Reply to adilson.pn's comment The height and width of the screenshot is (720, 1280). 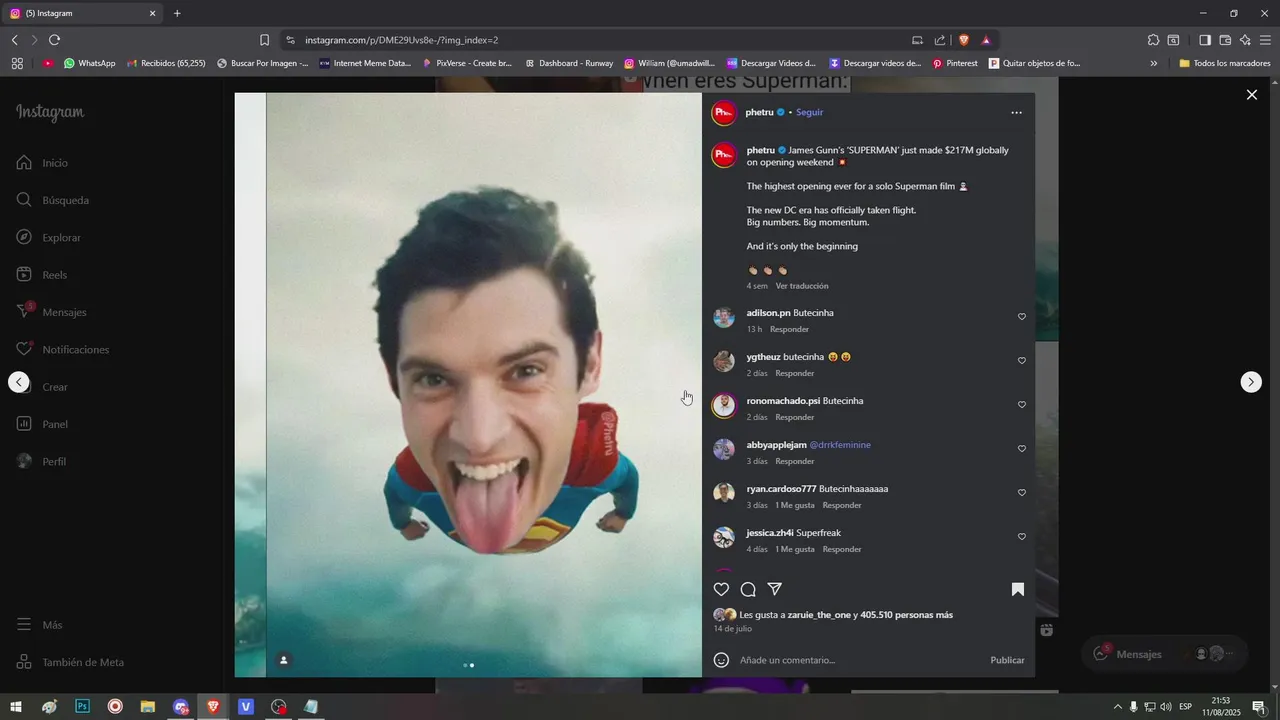click(789, 329)
